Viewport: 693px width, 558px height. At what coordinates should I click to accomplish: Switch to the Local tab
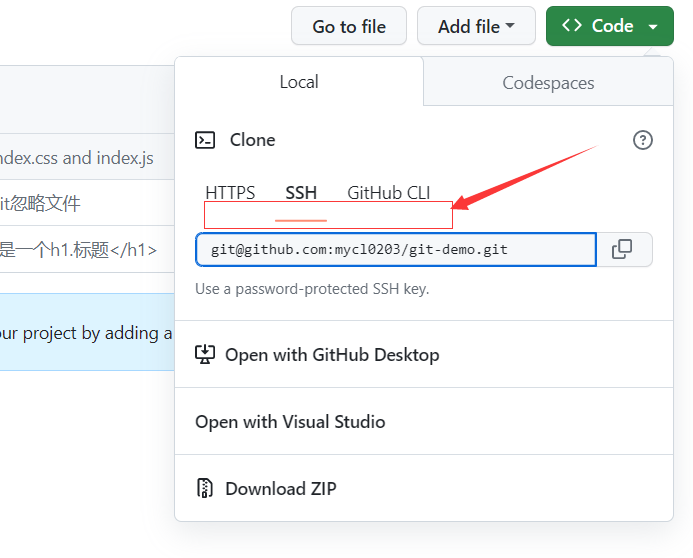click(x=299, y=82)
